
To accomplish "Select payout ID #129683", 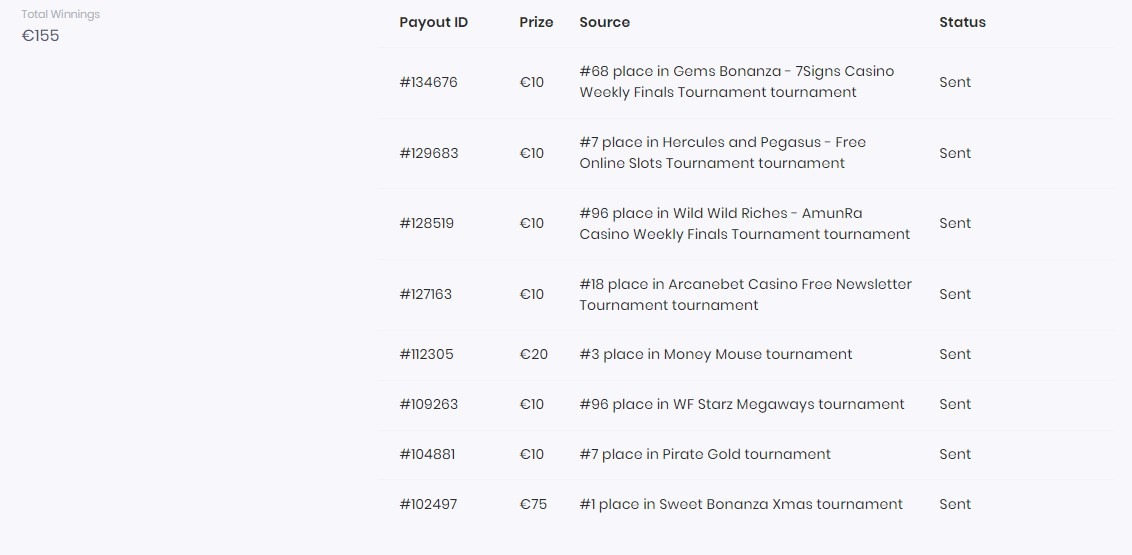I will tap(428, 153).
